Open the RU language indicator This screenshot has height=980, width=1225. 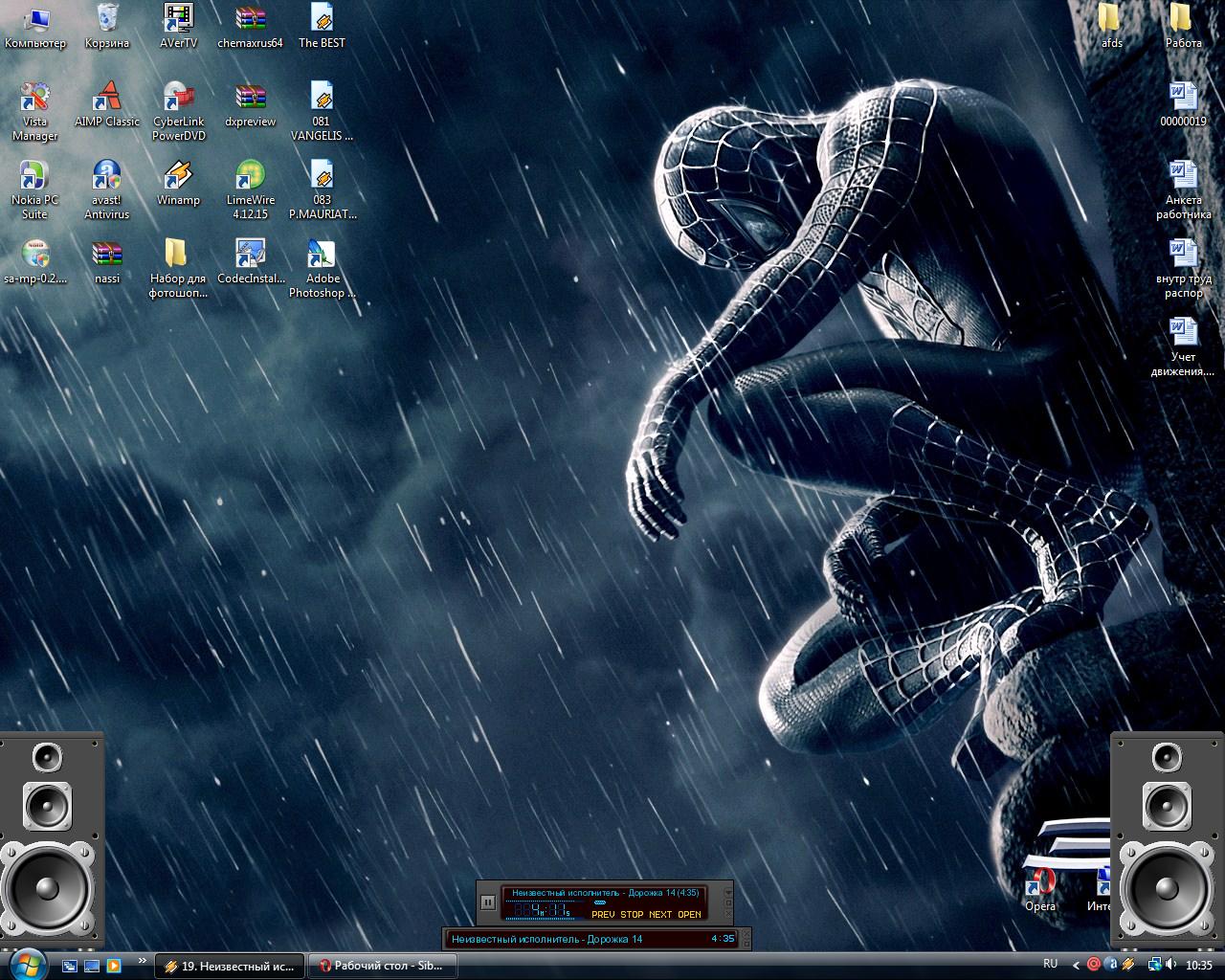click(1051, 964)
